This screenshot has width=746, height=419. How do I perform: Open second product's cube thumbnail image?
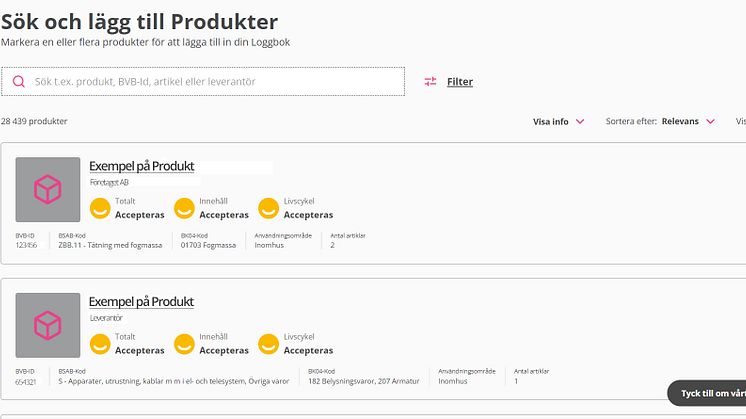pos(48,325)
